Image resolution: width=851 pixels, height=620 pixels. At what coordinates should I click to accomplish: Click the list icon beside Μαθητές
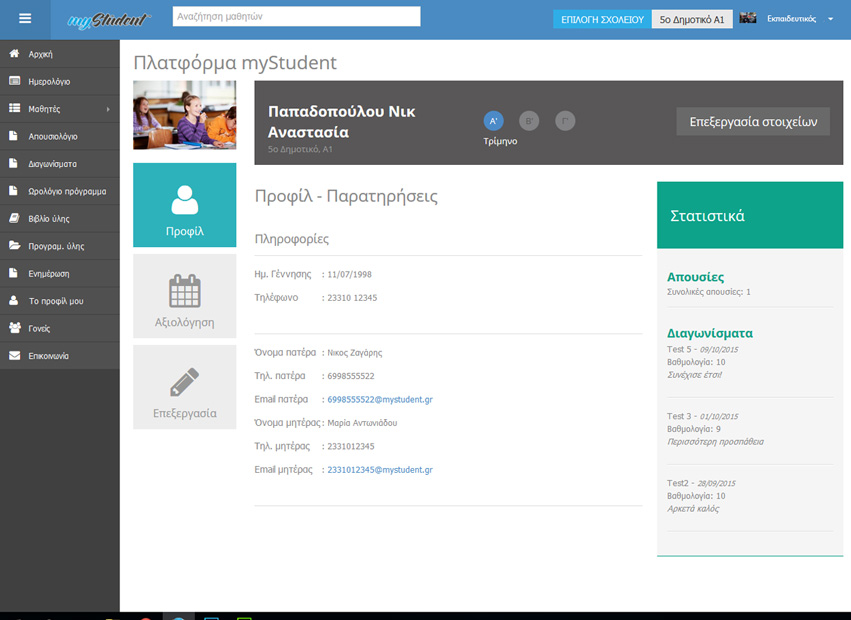pyautogui.click(x=14, y=108)
